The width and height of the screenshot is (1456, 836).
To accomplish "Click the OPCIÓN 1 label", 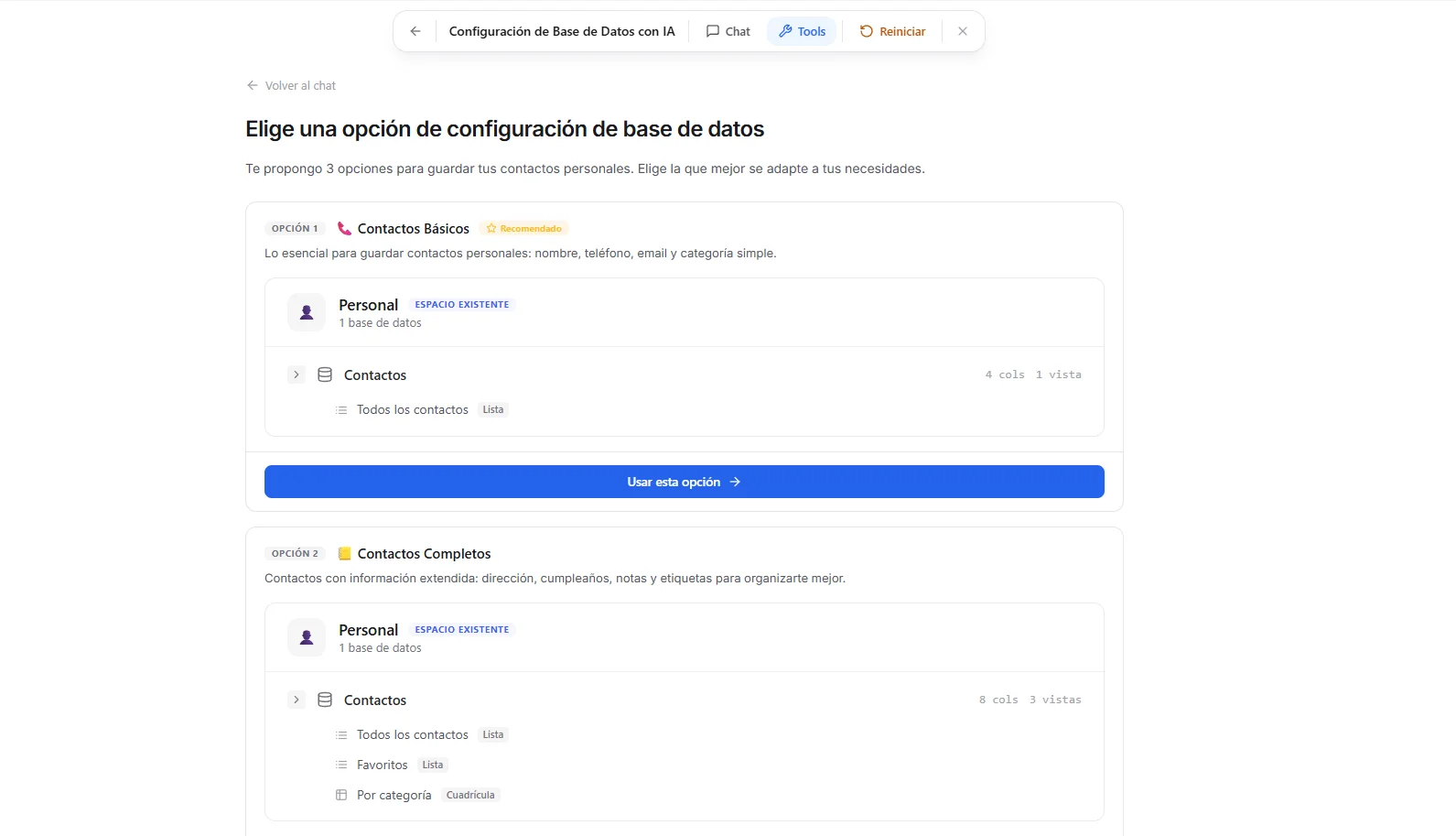I will coord(295,228).
